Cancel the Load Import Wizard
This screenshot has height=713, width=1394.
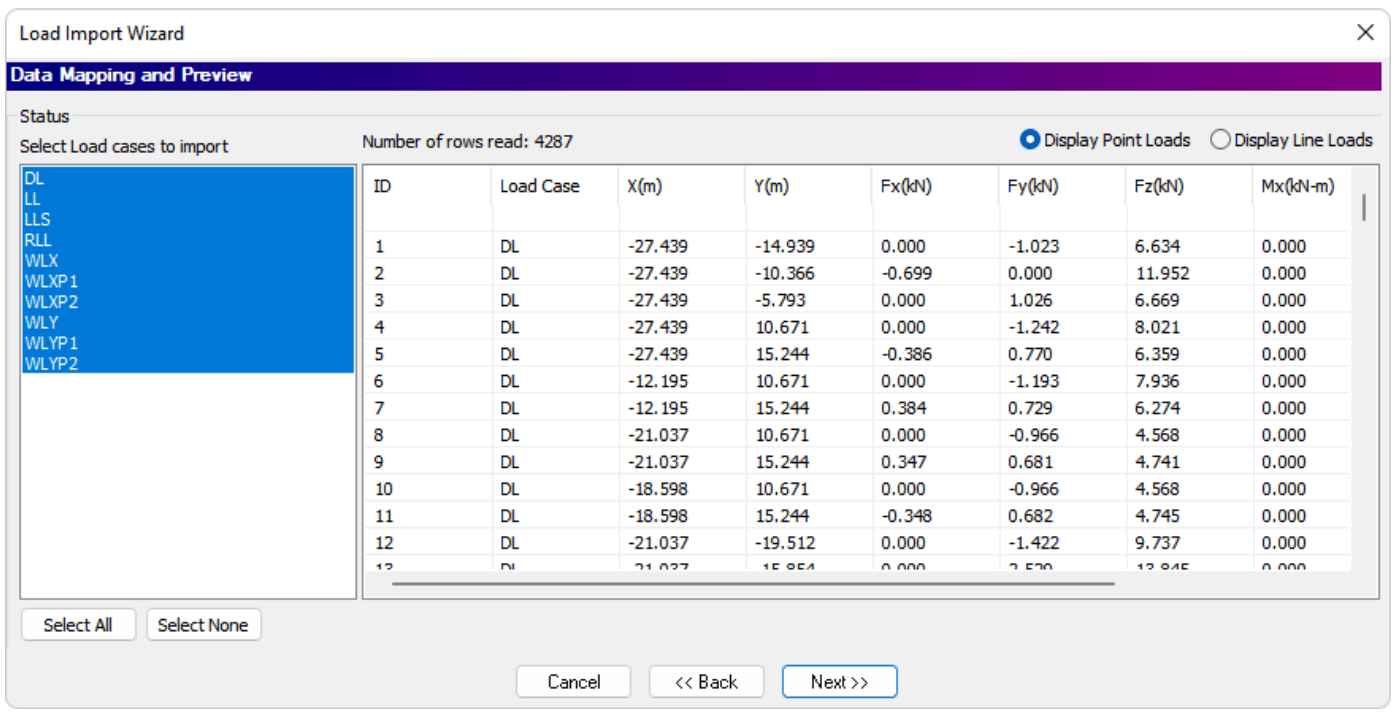click(573, 681)
